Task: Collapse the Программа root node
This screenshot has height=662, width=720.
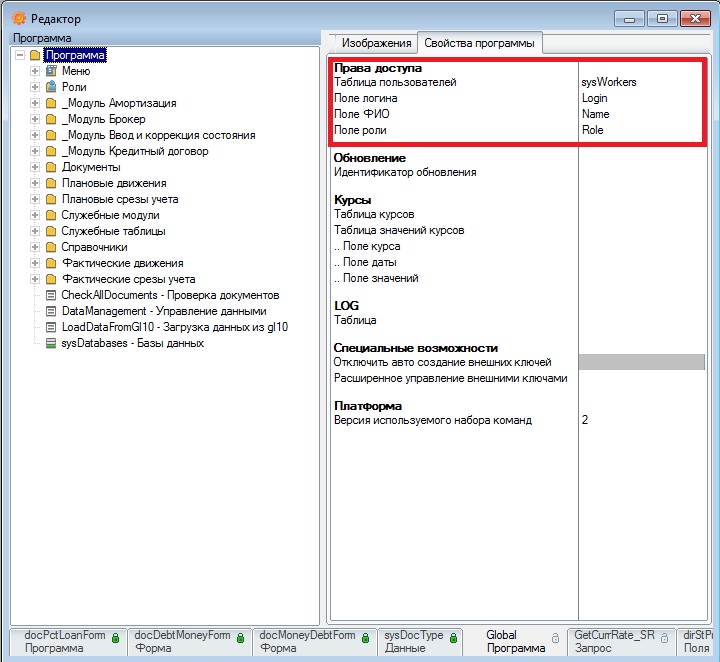Action: coord(20,56)
